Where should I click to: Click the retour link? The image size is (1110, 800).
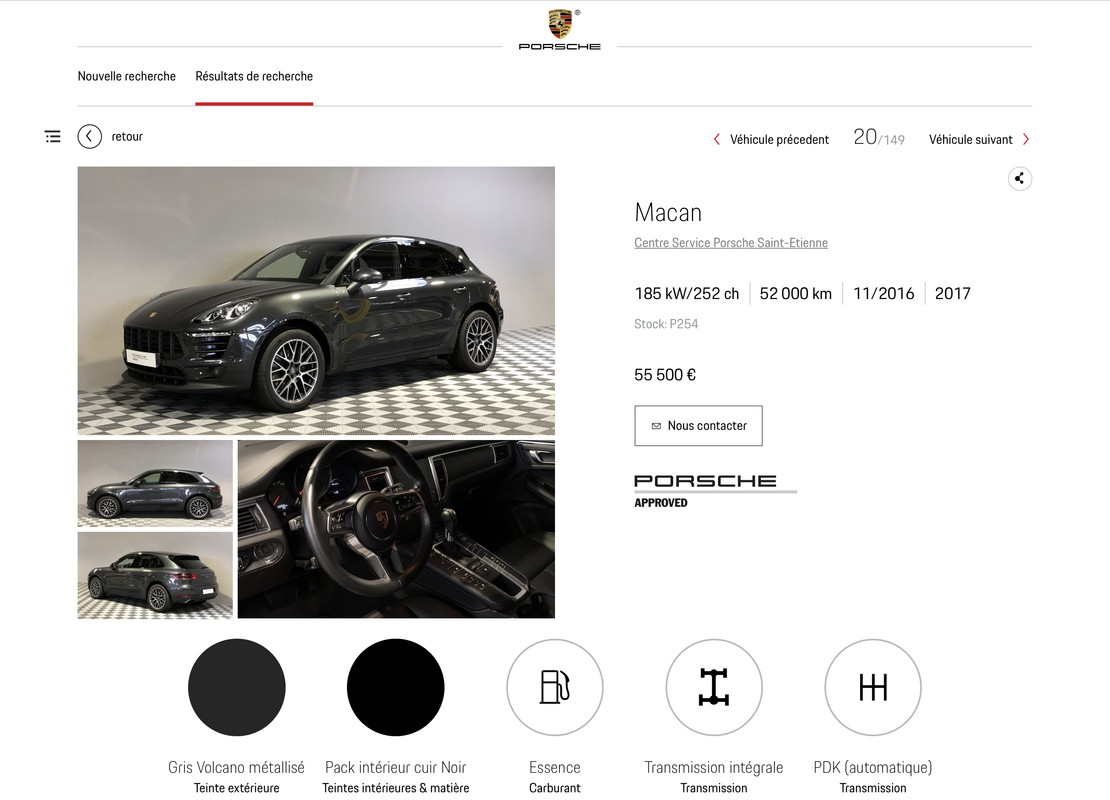[x=127, y=137]
